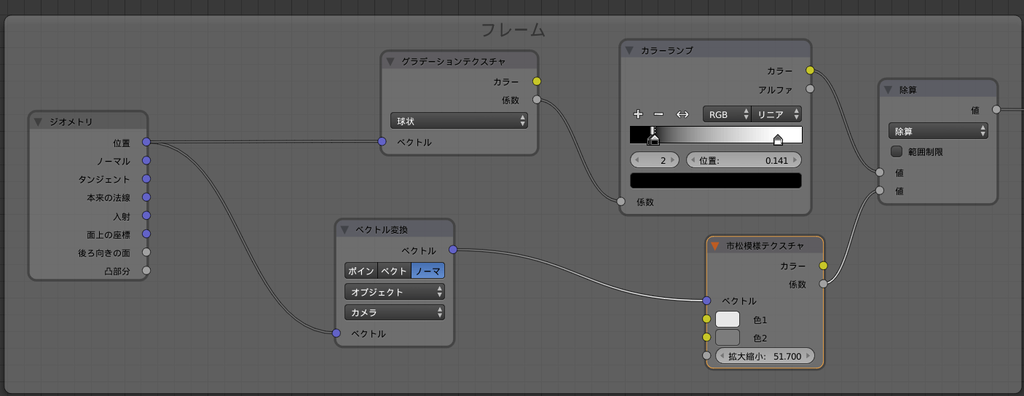Image resolution: width=1024 pixels, height=396 pixels.
Task: Click the color stop index field 2
Action: click(655, 160)
